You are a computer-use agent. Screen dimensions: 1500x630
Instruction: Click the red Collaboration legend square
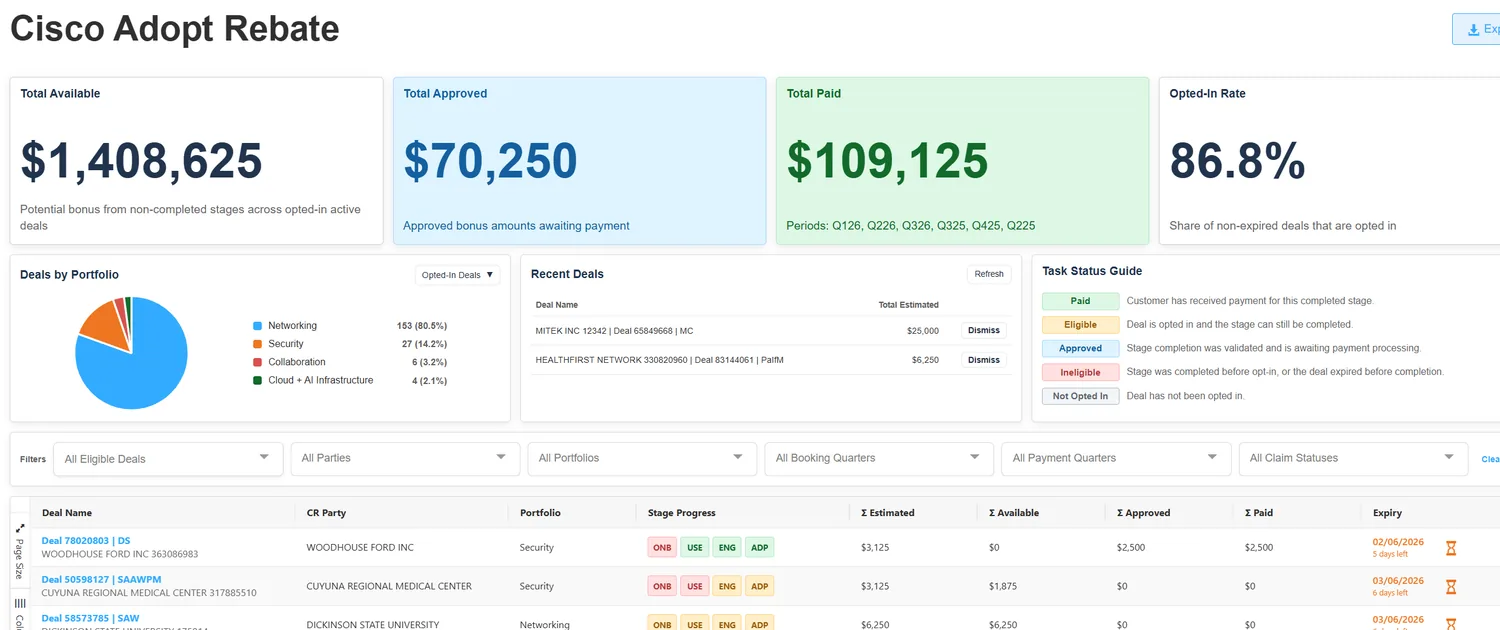[257, 362]
